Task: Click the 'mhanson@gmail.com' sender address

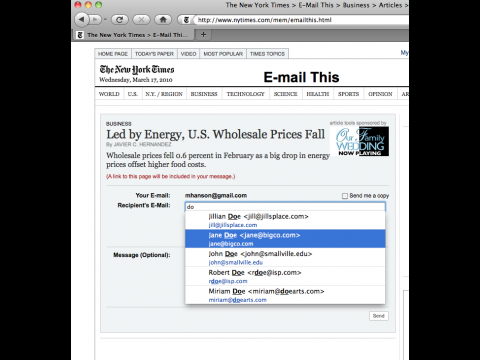Action: [x=216, y=196]
